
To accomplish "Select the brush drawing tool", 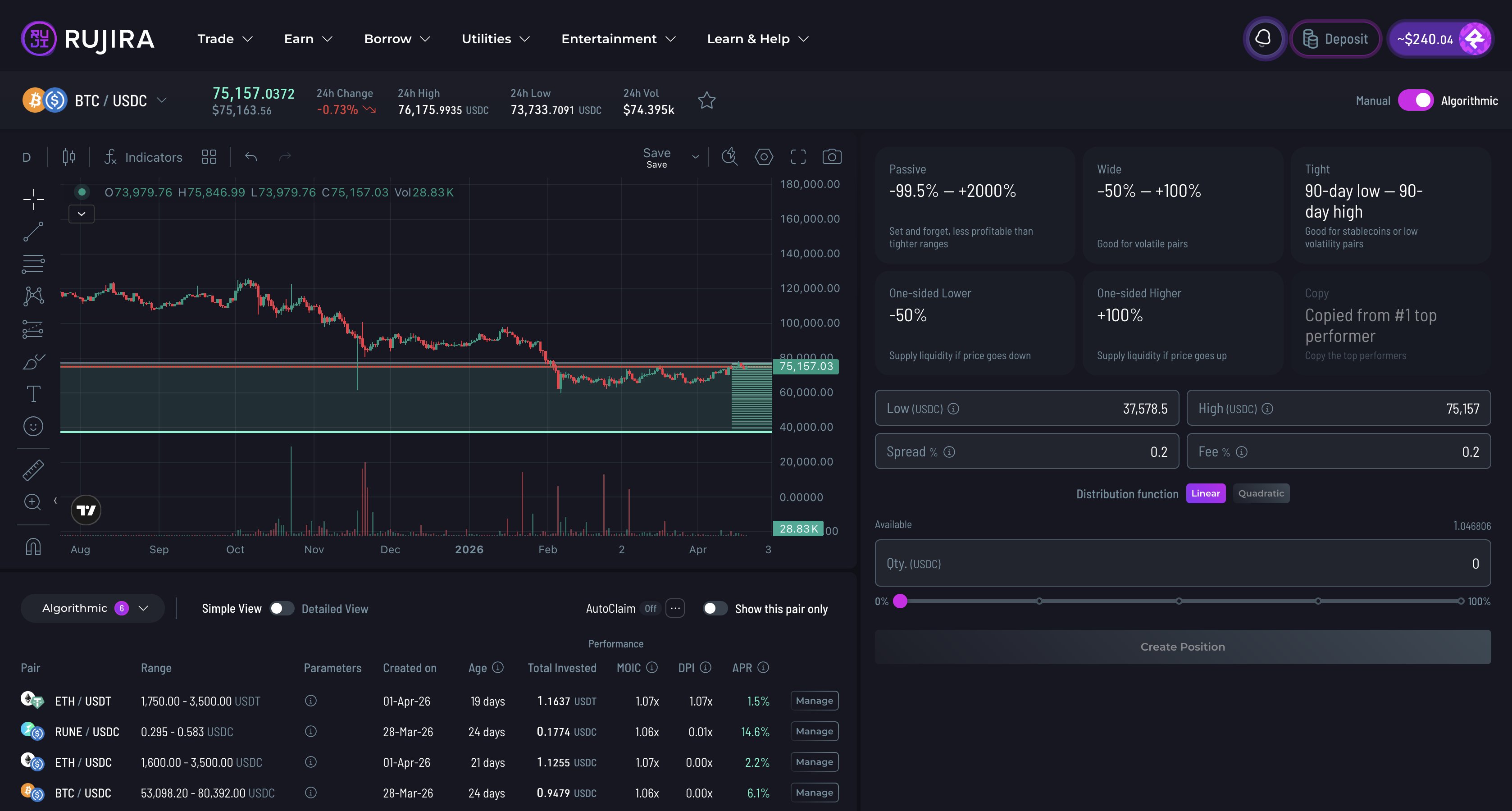I will pos(33,362).
